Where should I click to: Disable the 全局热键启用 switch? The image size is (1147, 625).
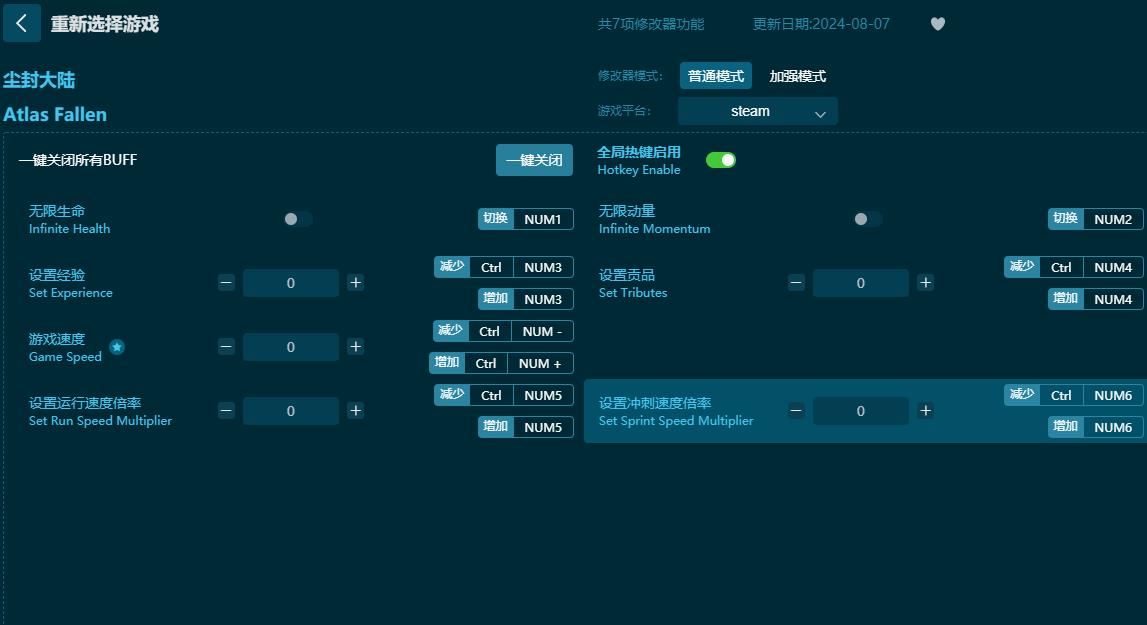(x=721, y=158)
